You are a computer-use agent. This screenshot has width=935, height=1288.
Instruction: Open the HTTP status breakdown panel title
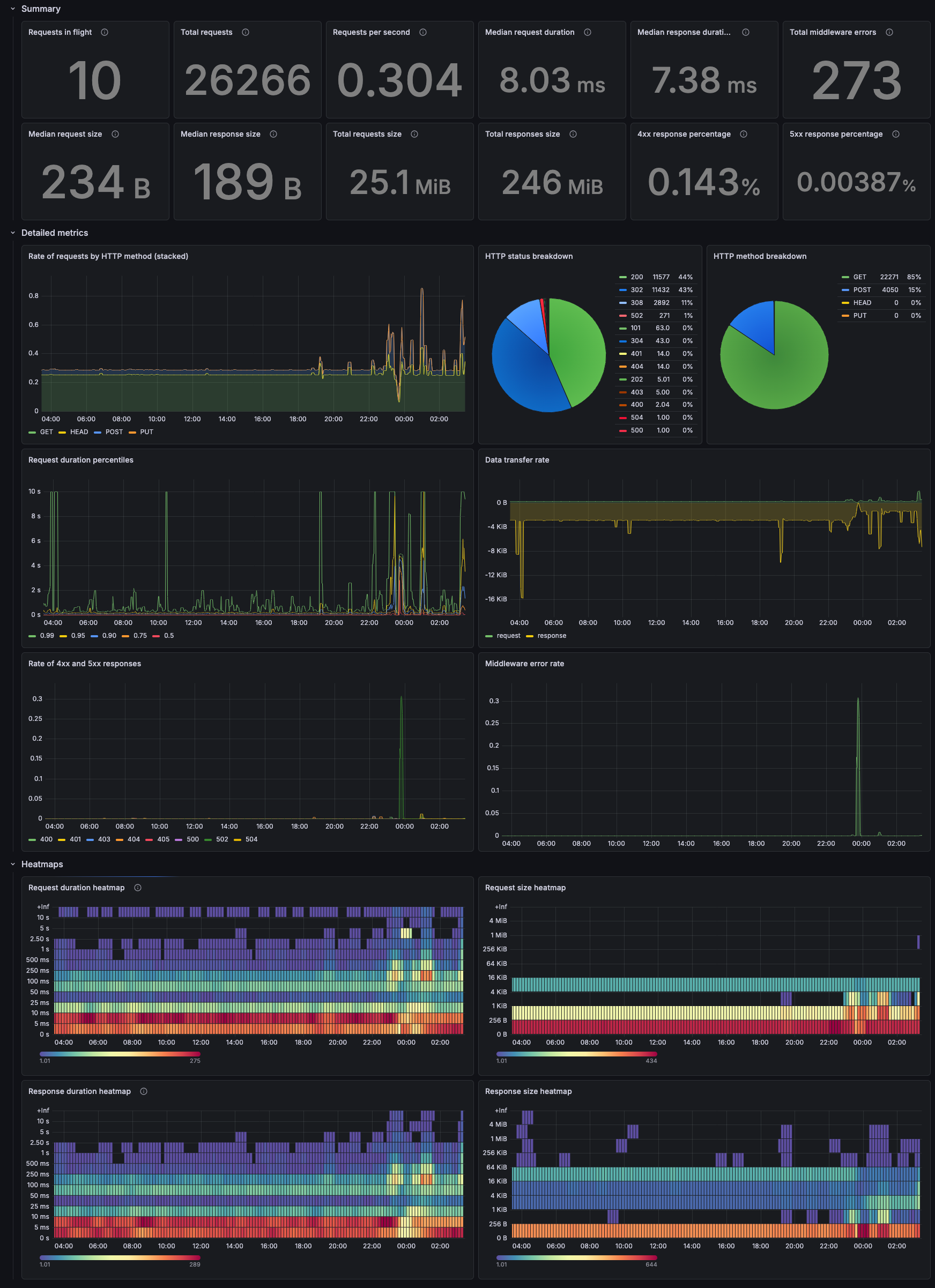coord(528,257)
